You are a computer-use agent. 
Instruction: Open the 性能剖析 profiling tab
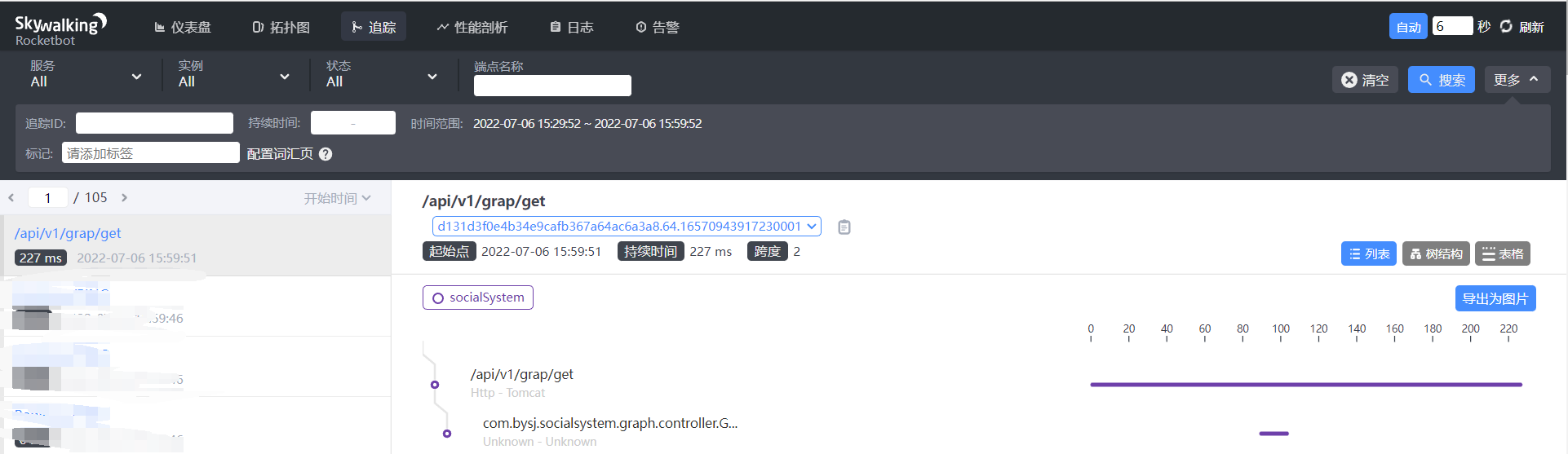click(472, 27)
